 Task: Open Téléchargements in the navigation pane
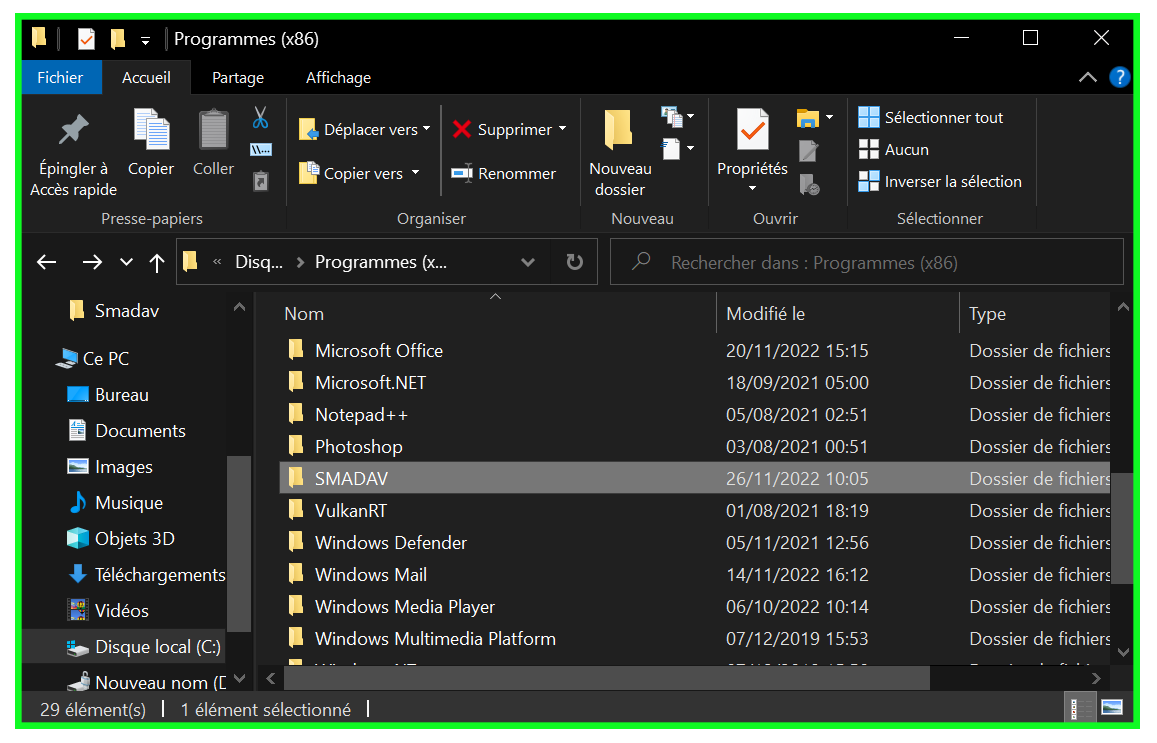(x=146, y=575)
